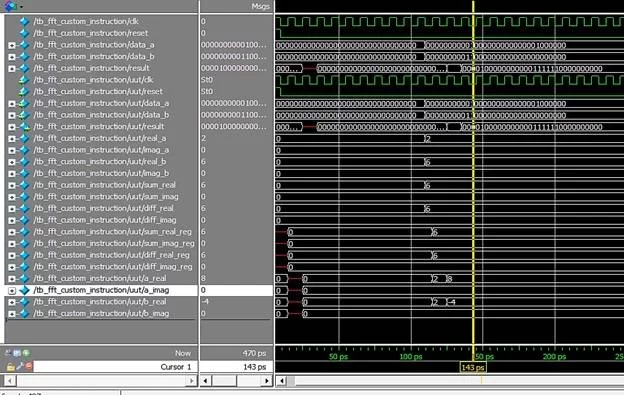Image resolution: width=624 pixels, height=395 pixels.
Task: Click the yellow 143 ps cursor marker
Action: tap(473, 368)
